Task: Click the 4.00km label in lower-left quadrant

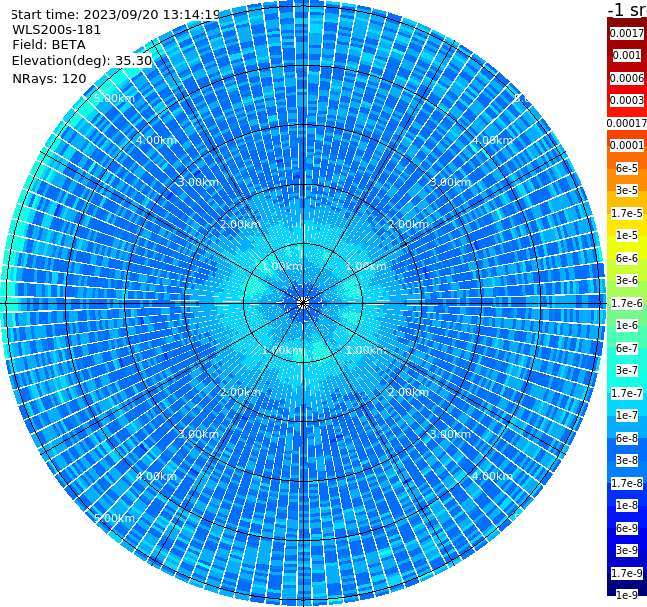Action: point(156,476)
